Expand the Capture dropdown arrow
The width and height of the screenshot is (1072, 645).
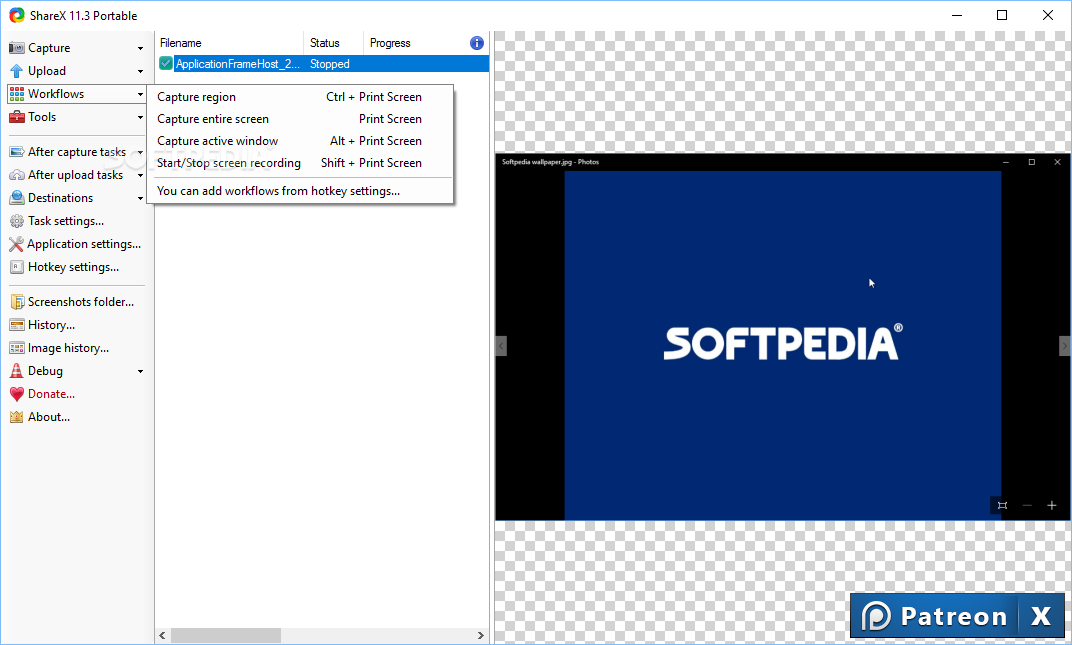[140, 49]
